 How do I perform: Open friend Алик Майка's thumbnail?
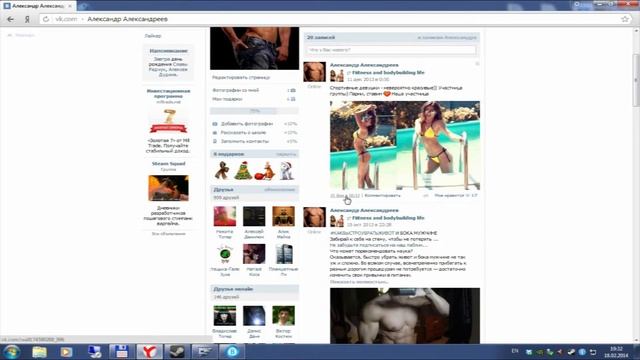click(283, 216)
